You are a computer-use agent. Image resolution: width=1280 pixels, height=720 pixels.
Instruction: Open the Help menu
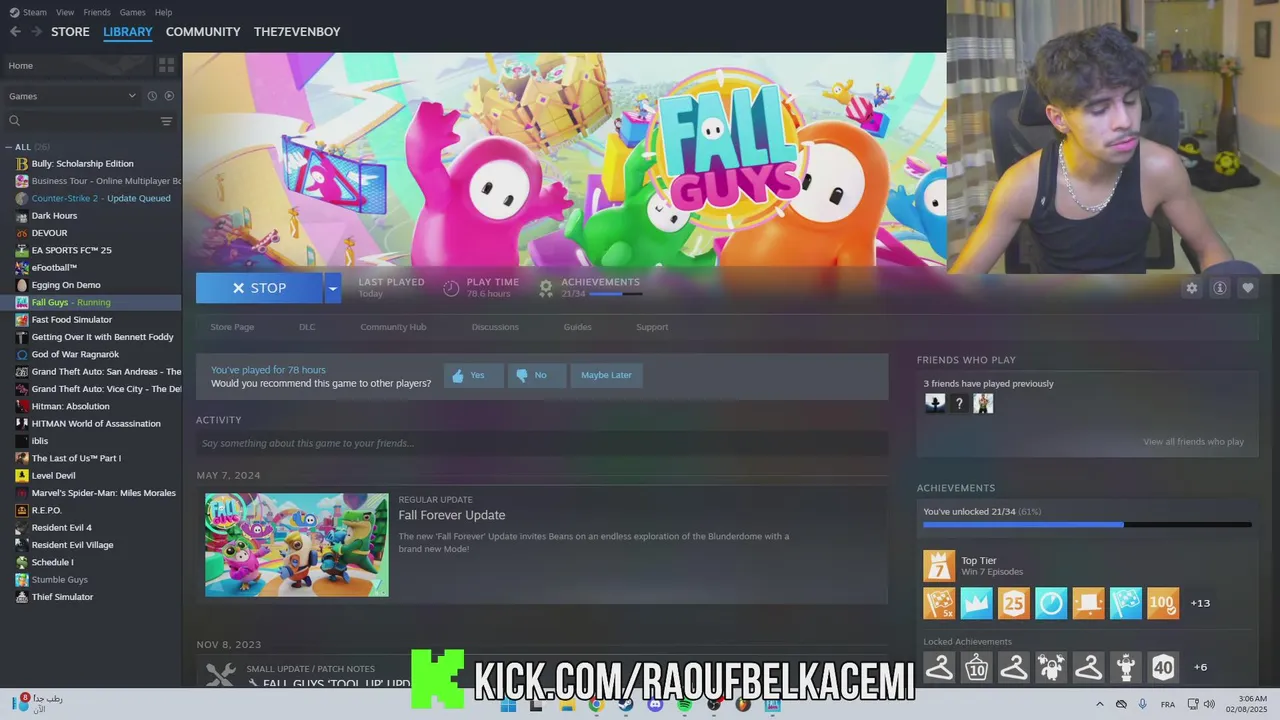click(x=163, y=12)
